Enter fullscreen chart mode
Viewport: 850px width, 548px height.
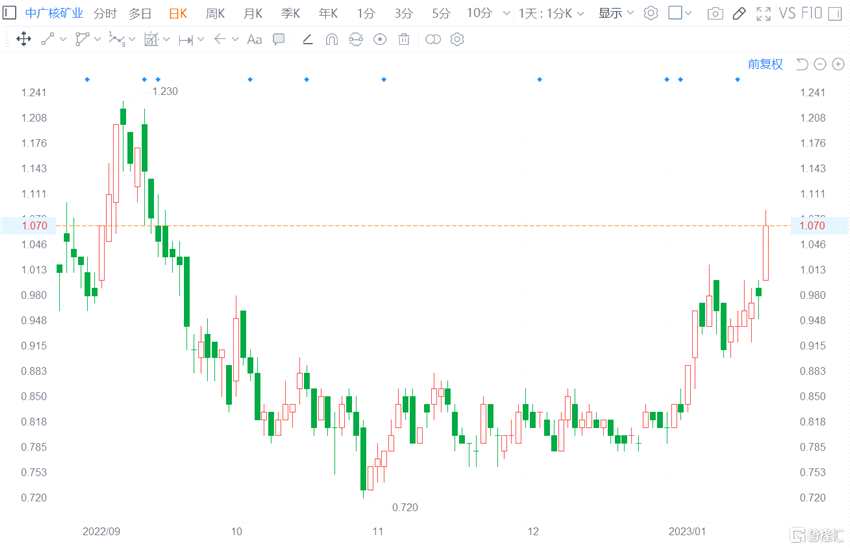(x=763, y=14)
